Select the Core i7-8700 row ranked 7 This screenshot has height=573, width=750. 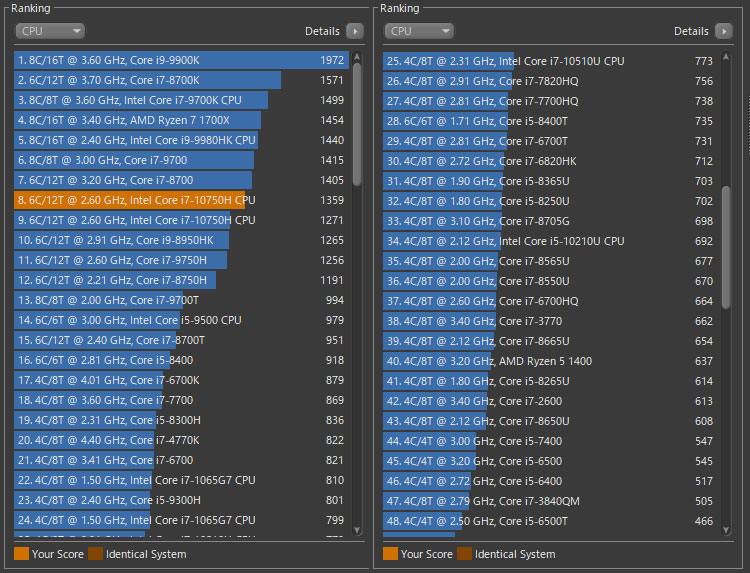(182, 180)
